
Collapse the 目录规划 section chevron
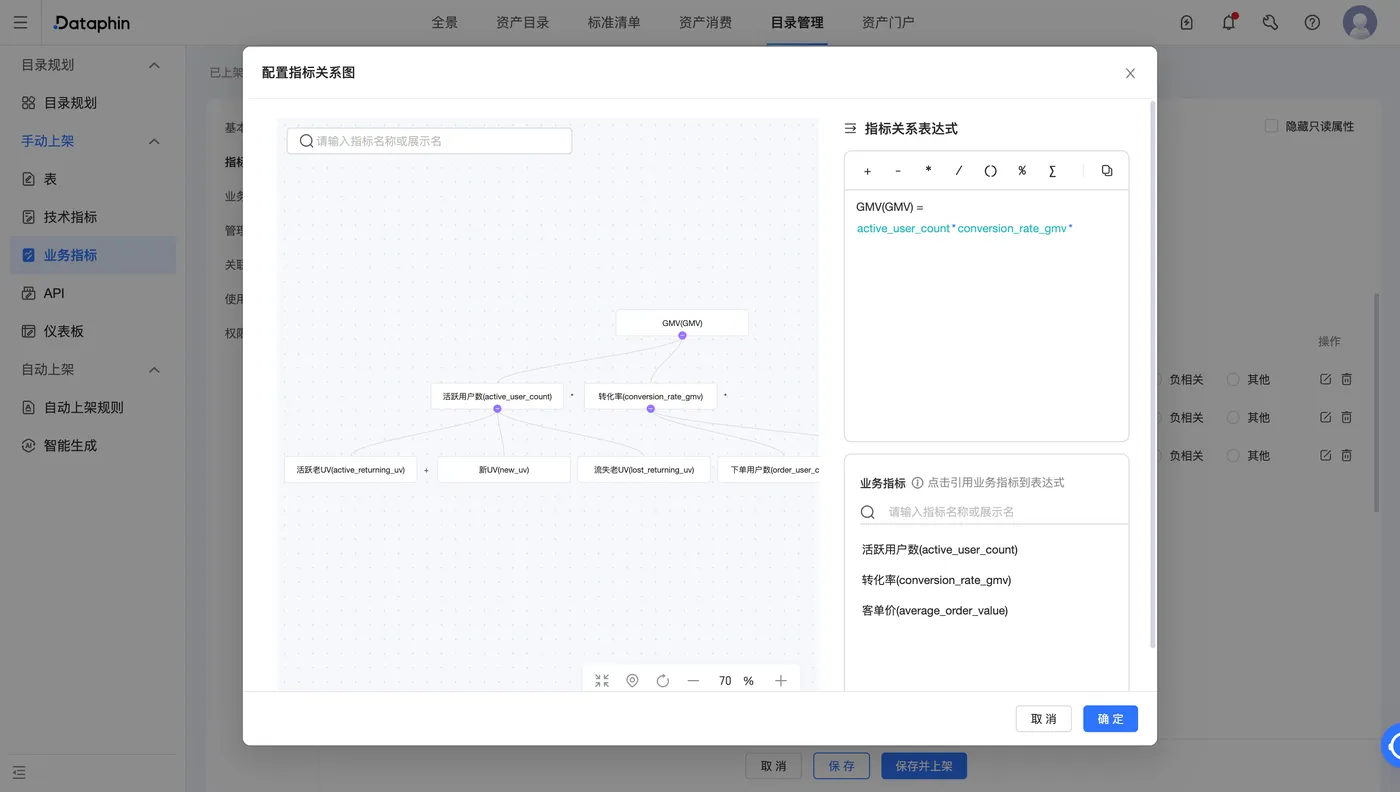coord(154,65)
